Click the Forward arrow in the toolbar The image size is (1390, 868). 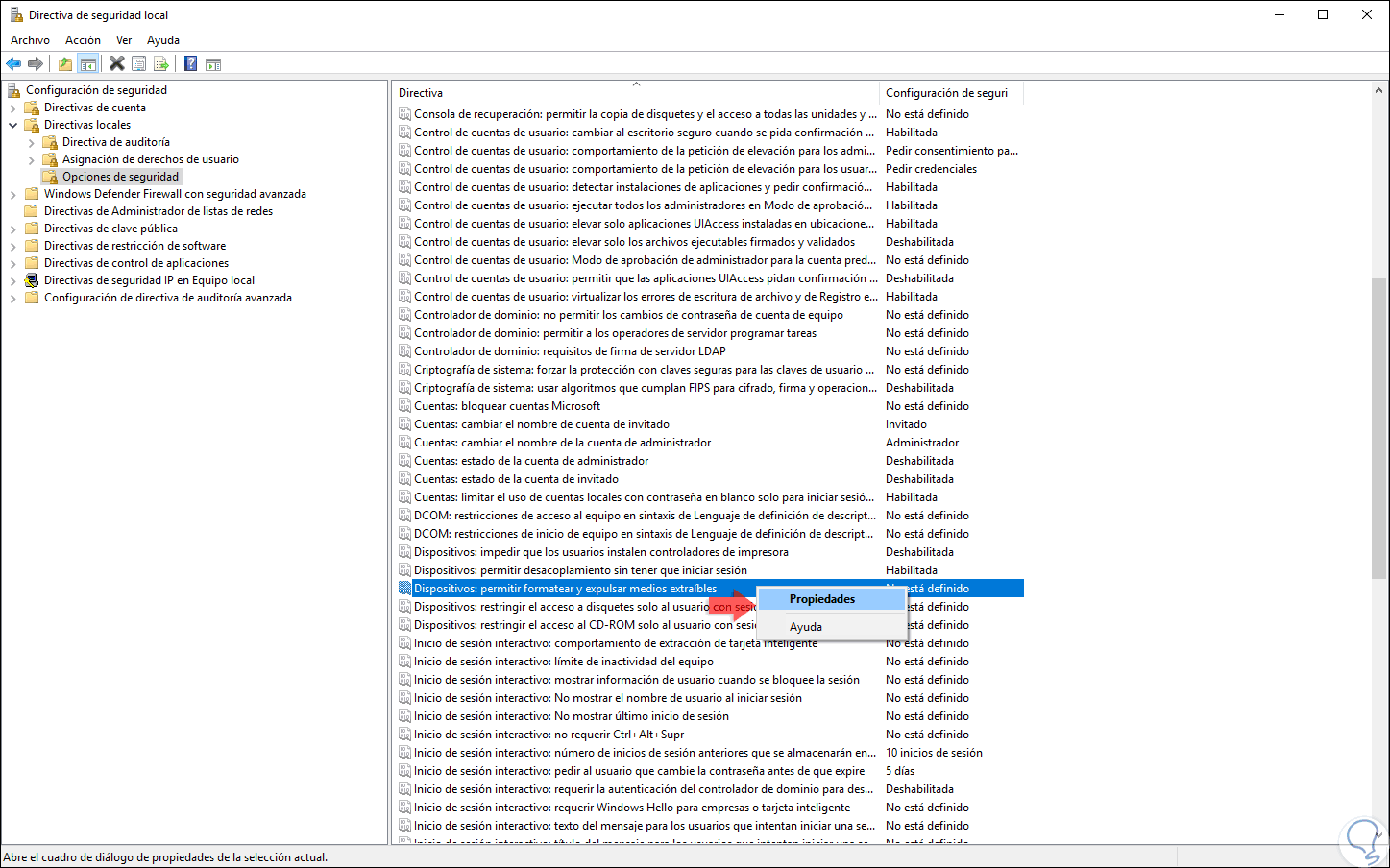click(x=36, y=64)
